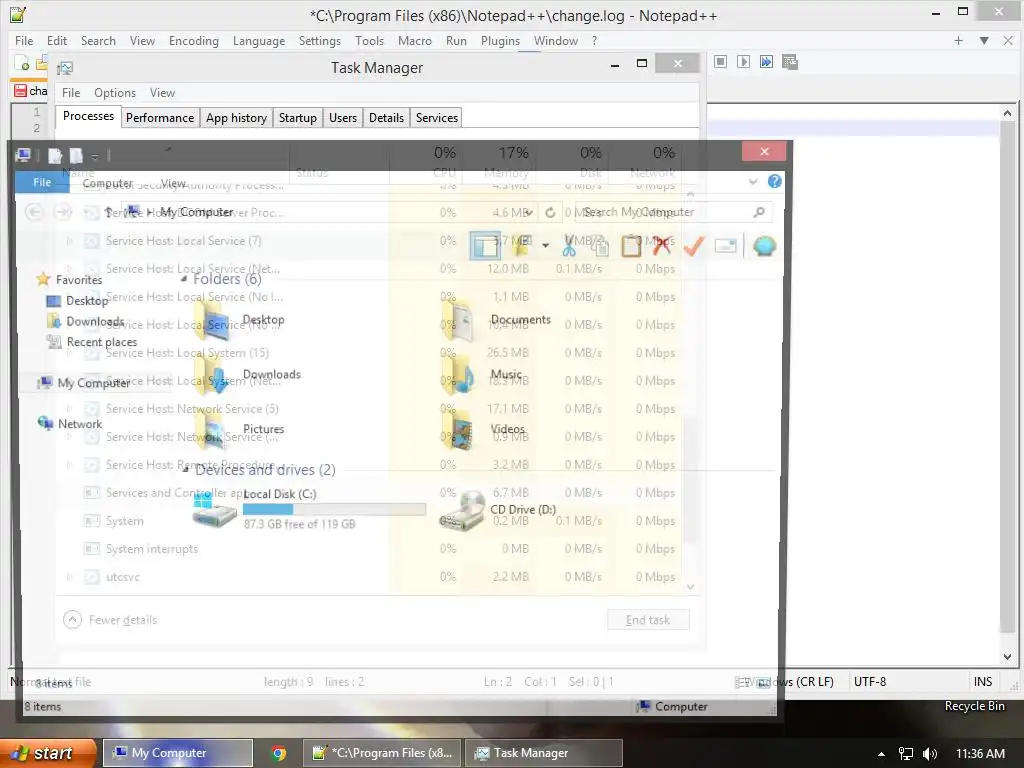This screenshot has width=1024, height=768.
Task: Open the Options menu in Task Manager
Action: [x=115, y=93]
